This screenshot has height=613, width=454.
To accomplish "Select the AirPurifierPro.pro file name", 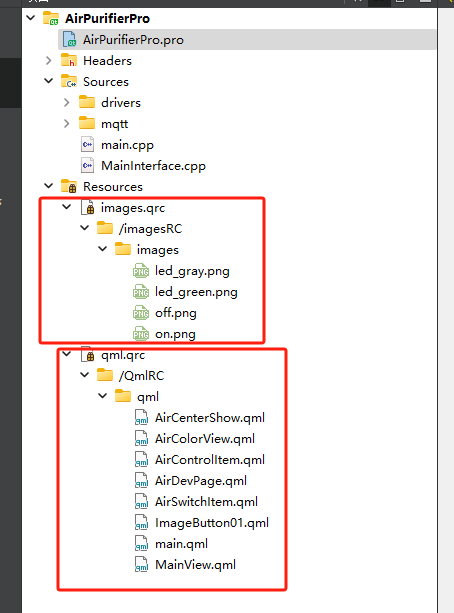I will click(133, 40).
